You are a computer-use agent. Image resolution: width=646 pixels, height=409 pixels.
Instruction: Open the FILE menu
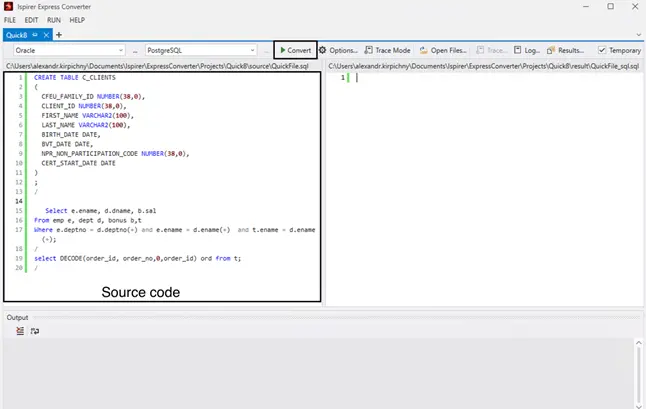click(10, 20)
